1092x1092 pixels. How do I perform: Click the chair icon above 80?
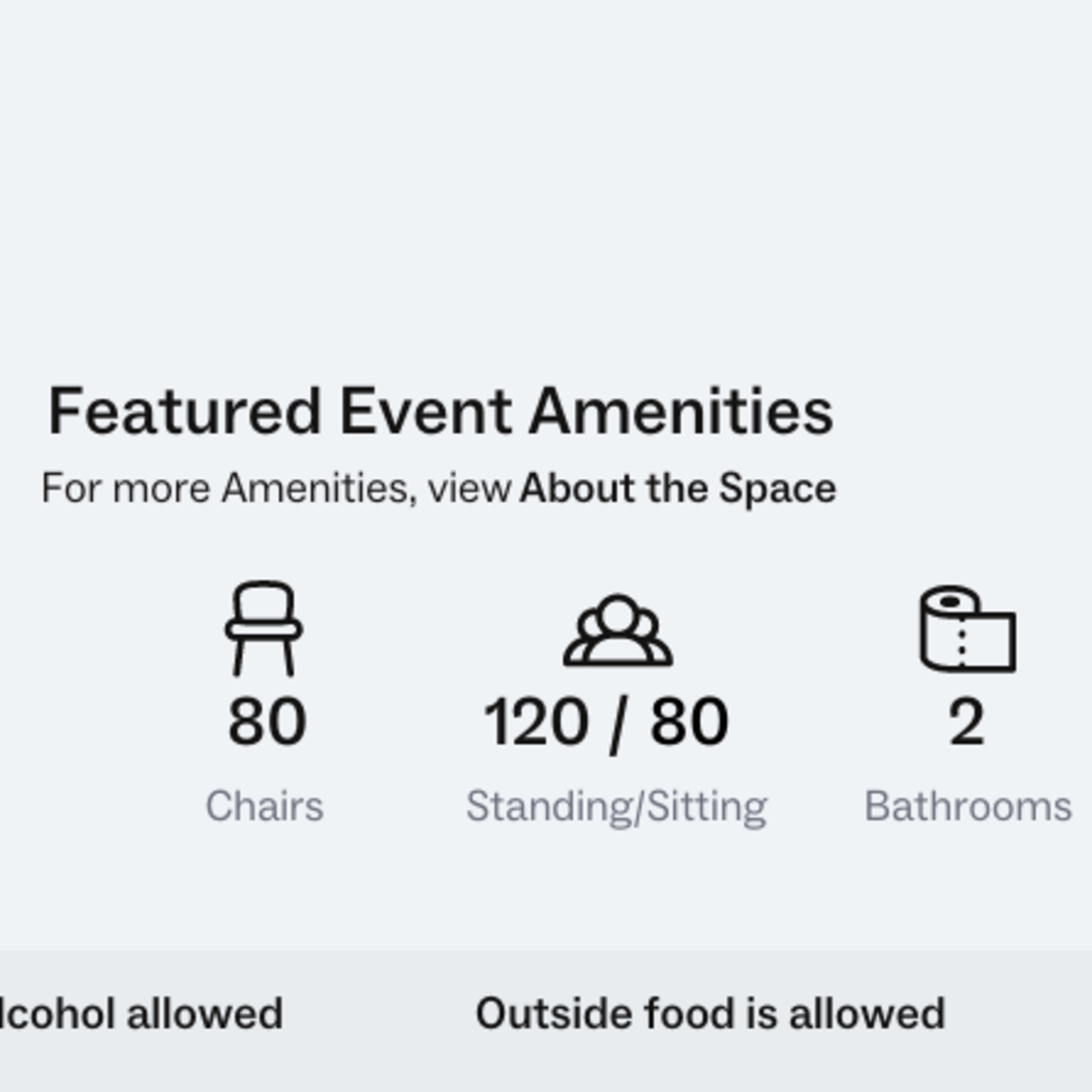(263, 628)
